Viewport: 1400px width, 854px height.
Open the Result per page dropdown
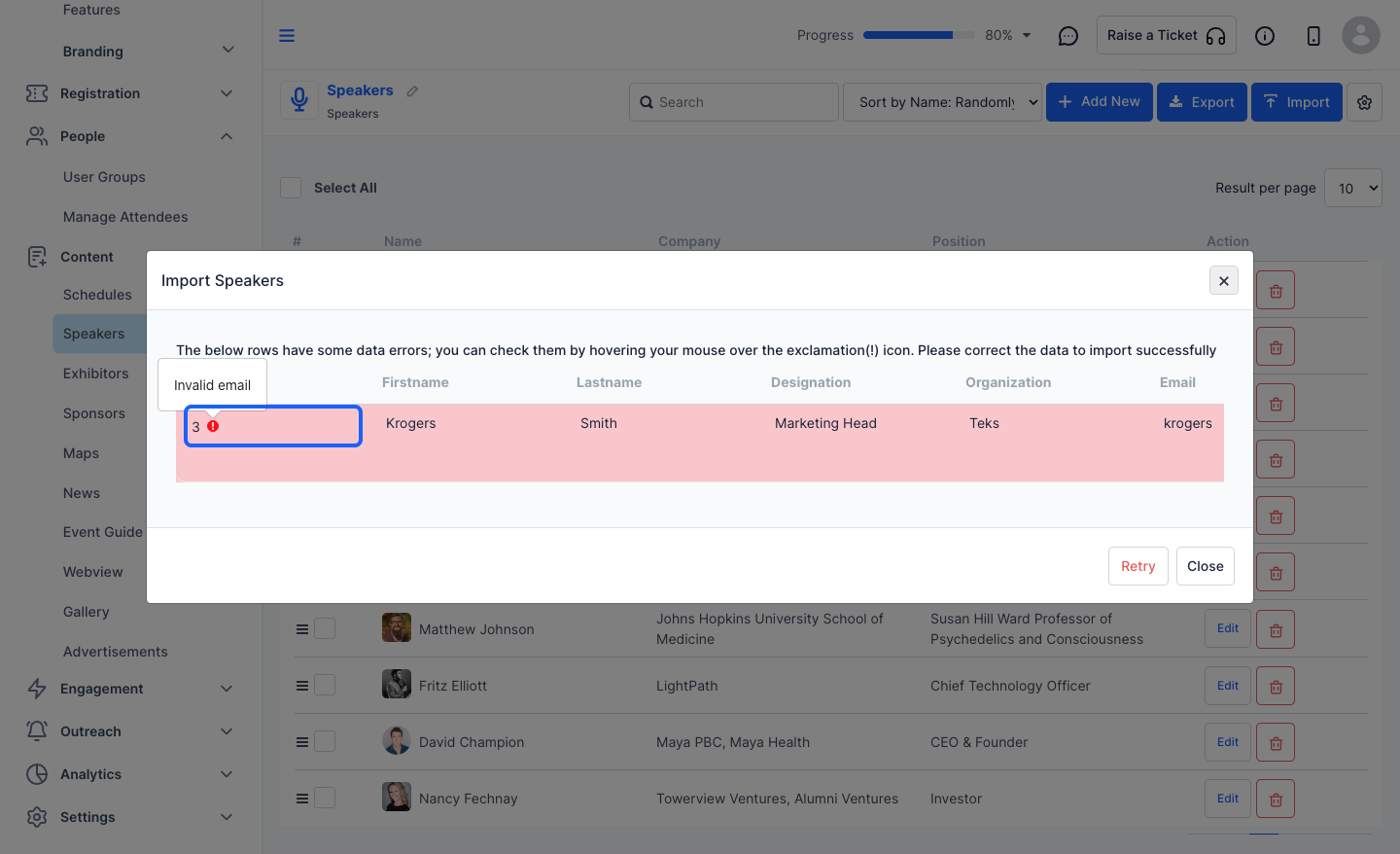[x=1353, y=189]
